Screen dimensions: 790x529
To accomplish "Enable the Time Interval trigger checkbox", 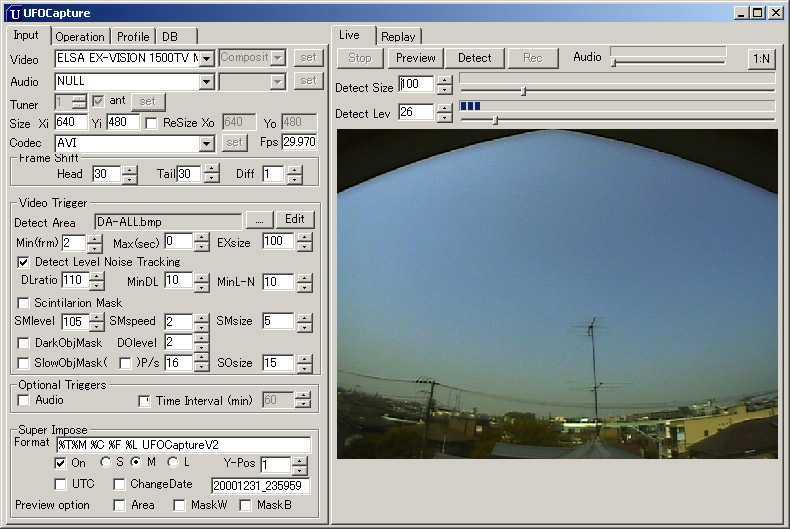I will click(x=144, y=401).
